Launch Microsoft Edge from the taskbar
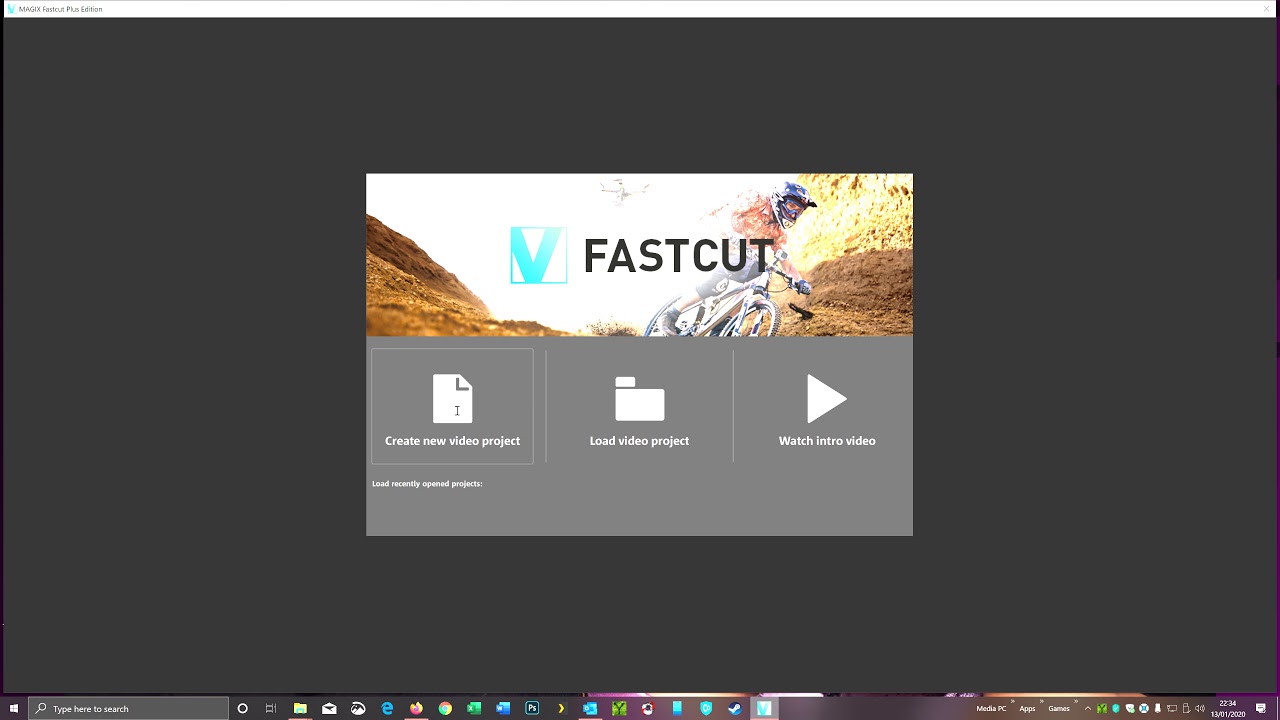This screenshot has width=1280, height=720. (387, 708)
